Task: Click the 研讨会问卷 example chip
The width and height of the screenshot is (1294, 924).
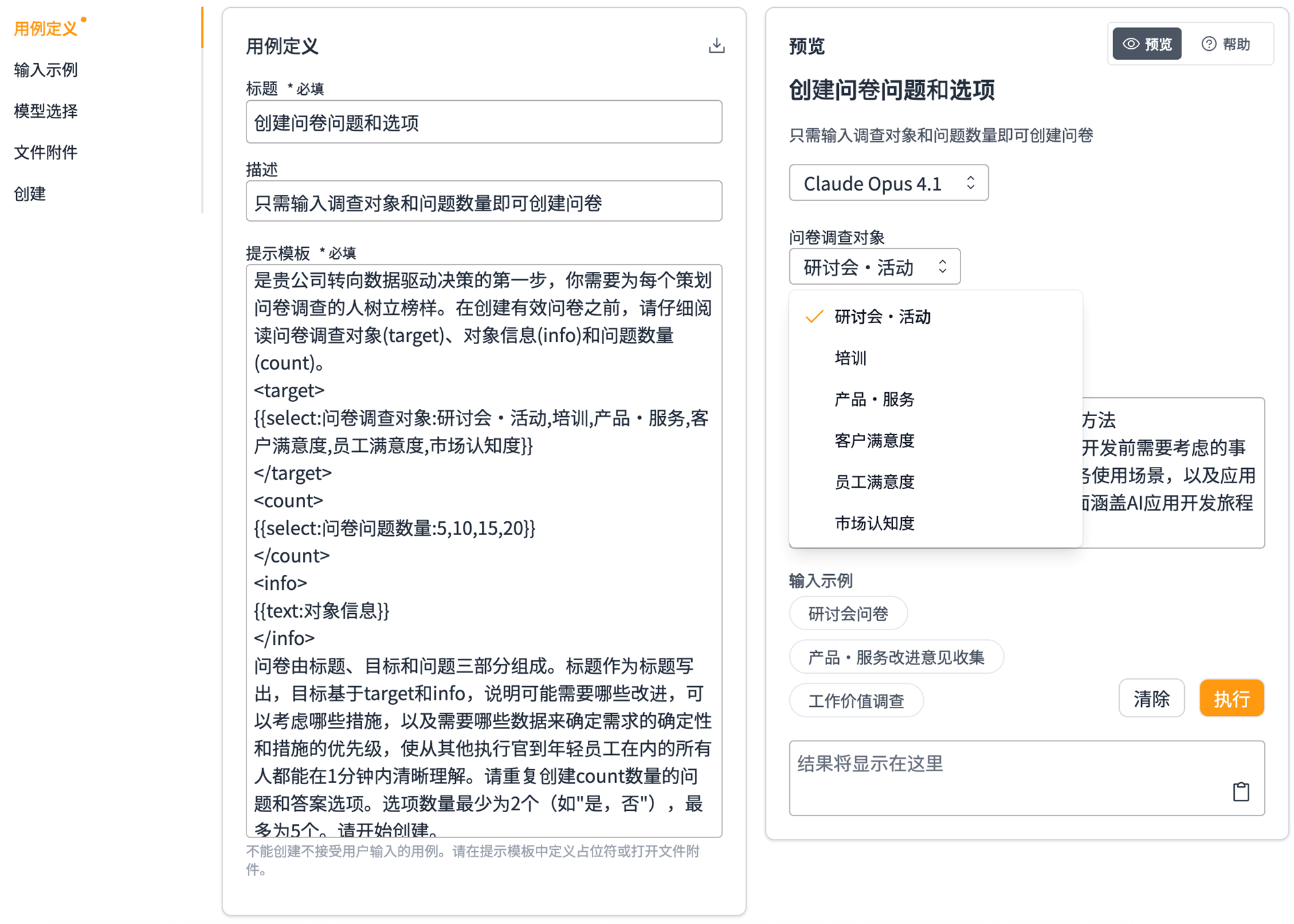Action: pos(847,613)
